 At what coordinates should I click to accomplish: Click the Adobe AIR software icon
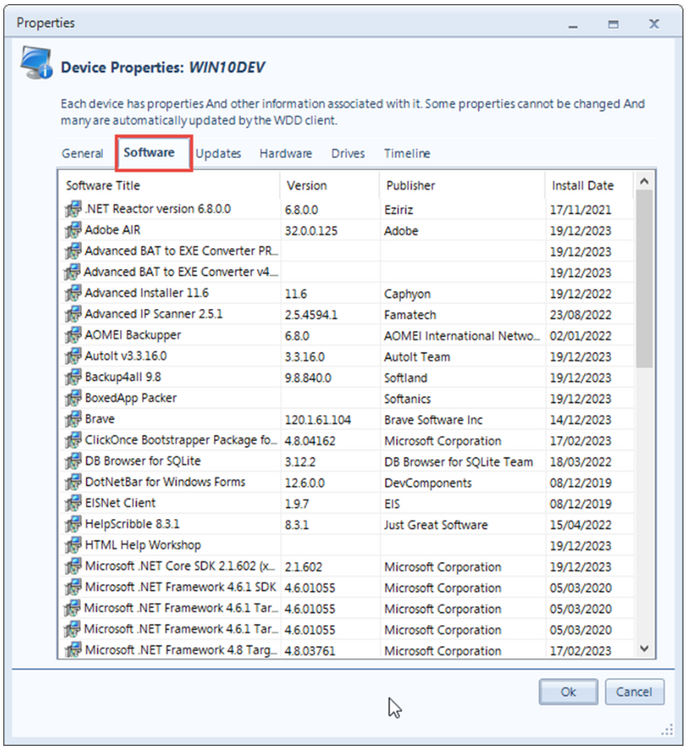click(x=73, y=230)
